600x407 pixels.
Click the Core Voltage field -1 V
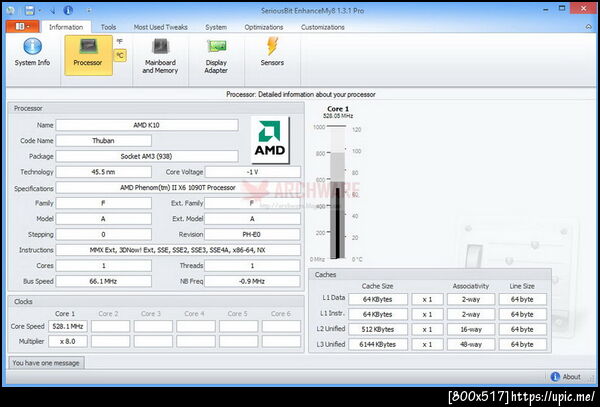(253, 172)
